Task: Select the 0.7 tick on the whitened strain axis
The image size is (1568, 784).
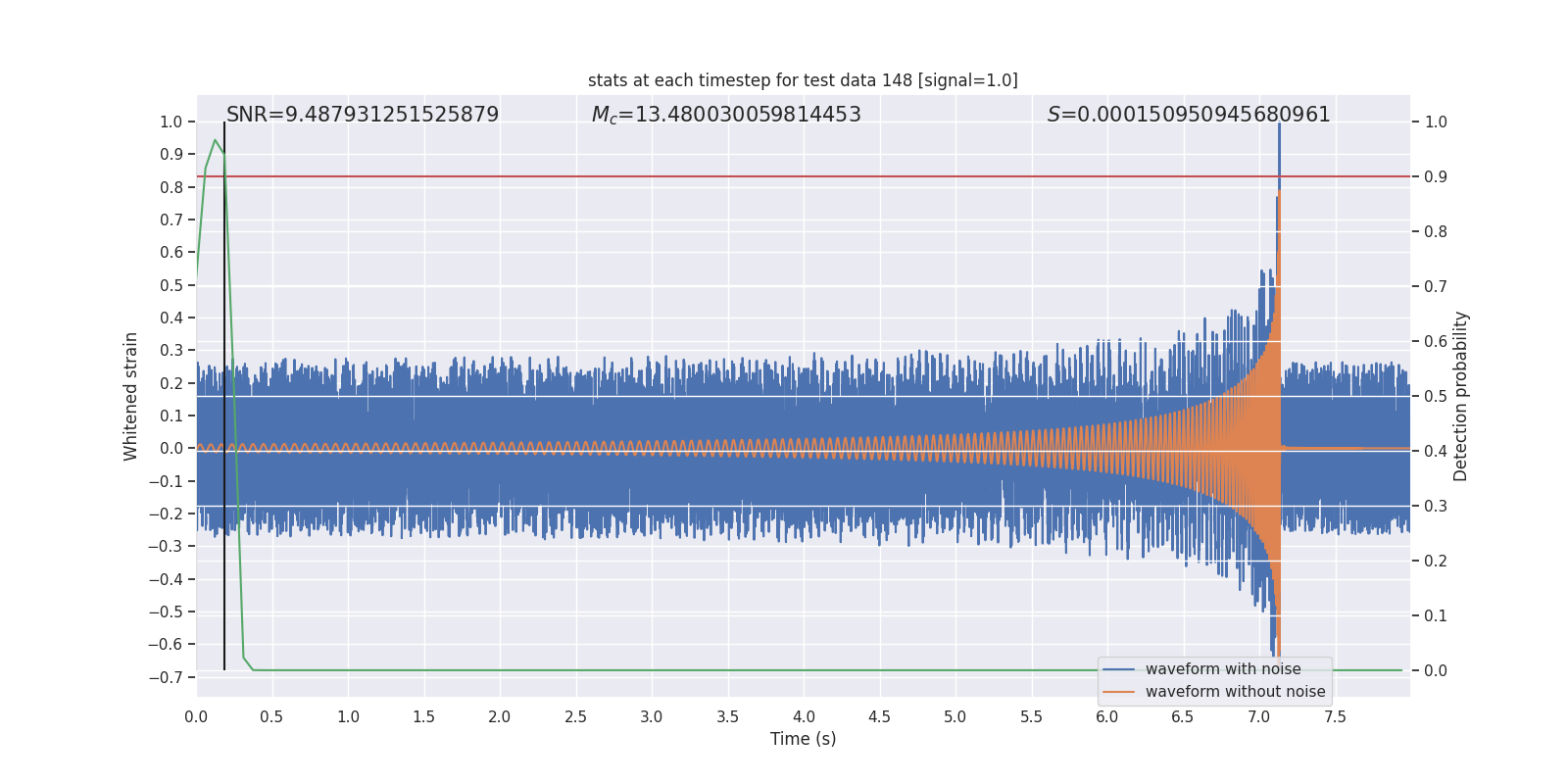Action: pyautogui.click(x=171, y=220)
